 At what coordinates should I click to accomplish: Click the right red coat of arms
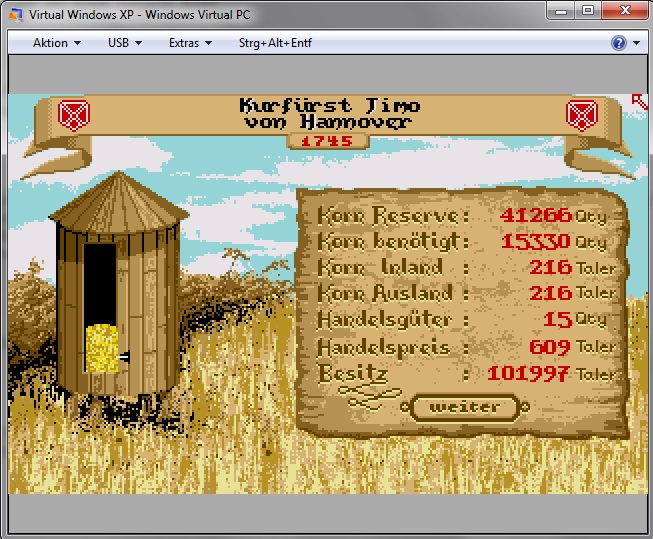click(581, 115)
